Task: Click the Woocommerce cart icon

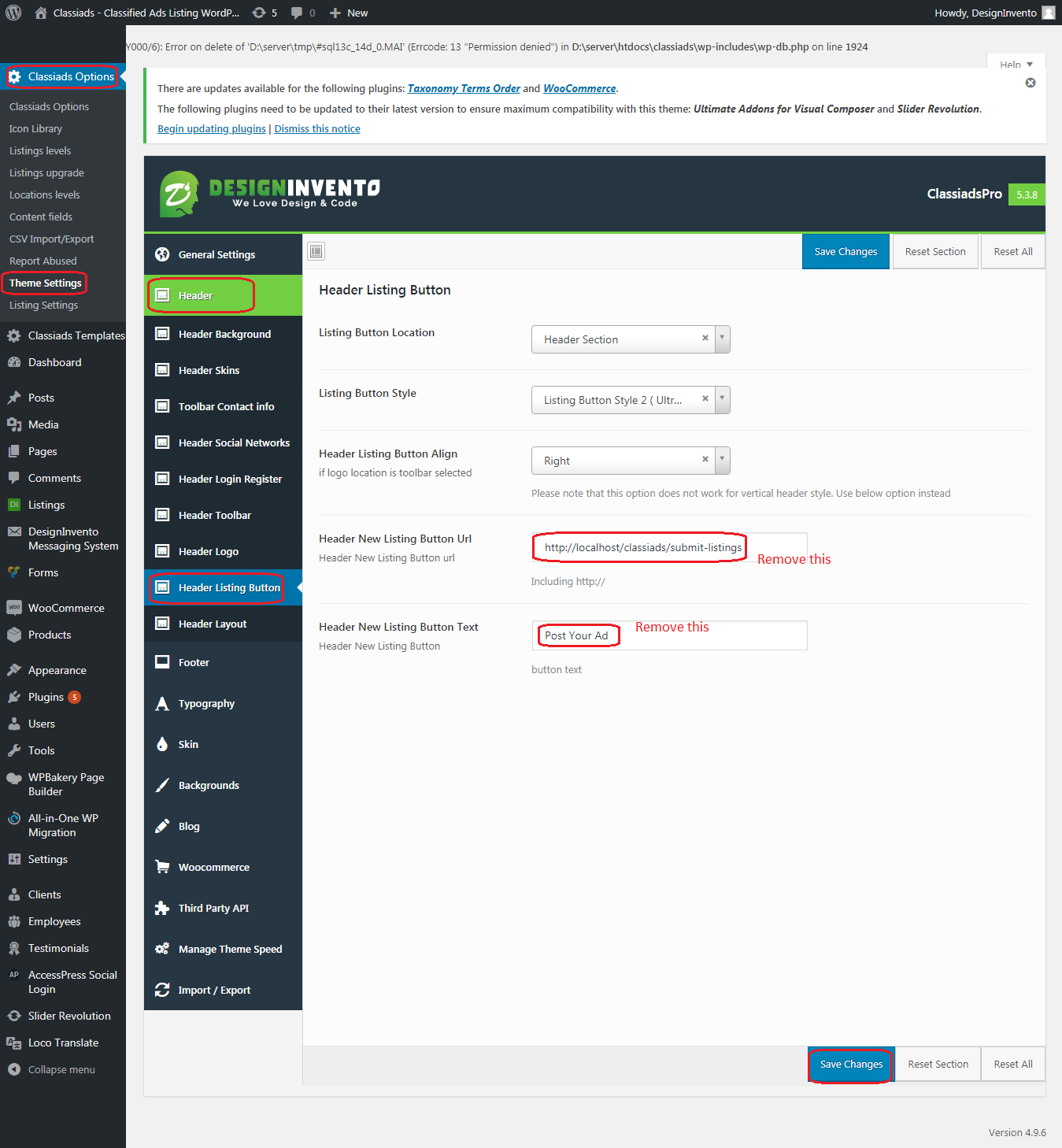Action: tap(162, 867)
